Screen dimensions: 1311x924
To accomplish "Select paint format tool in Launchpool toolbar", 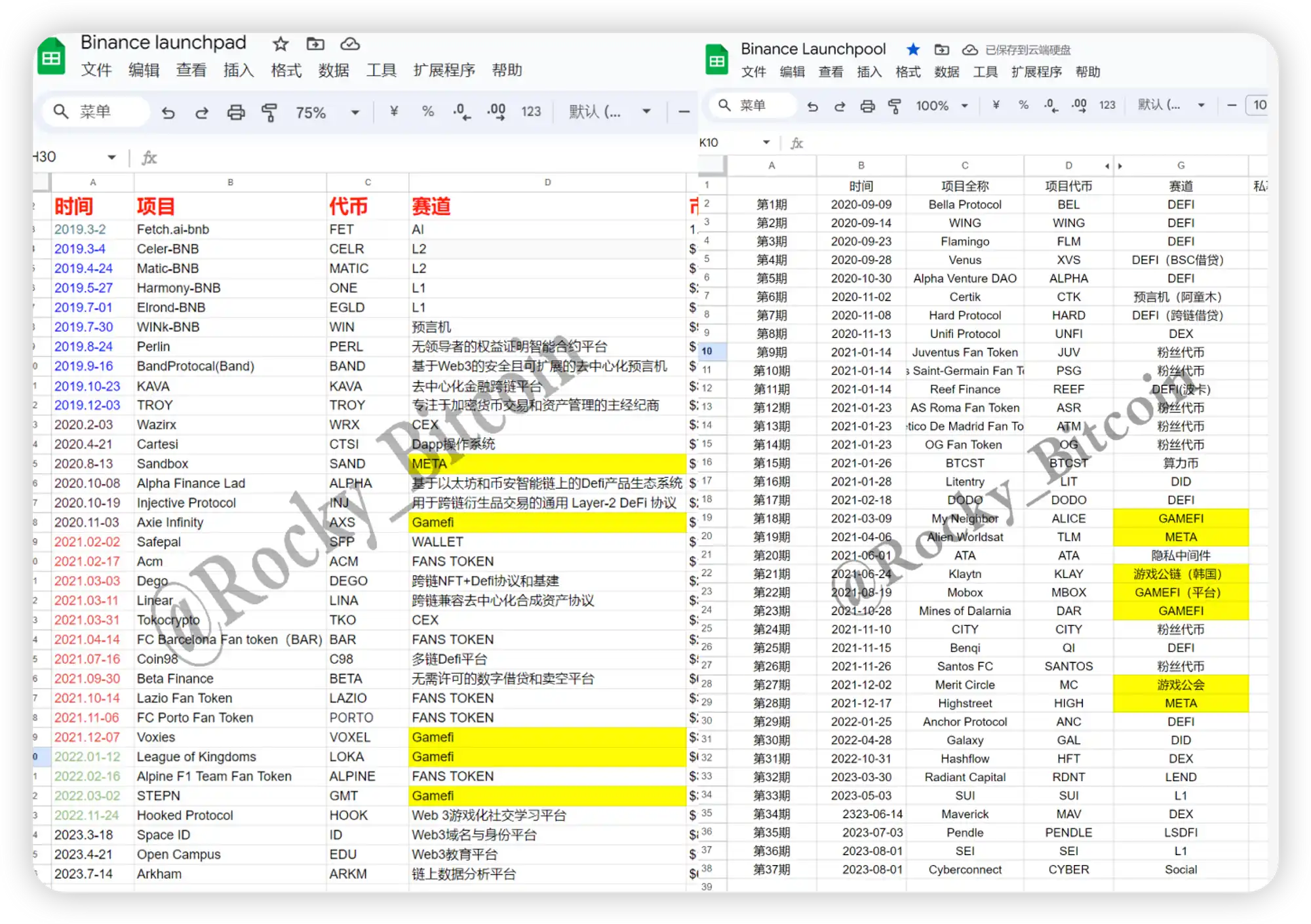I will pyautogui.click(x=894, y=106).
